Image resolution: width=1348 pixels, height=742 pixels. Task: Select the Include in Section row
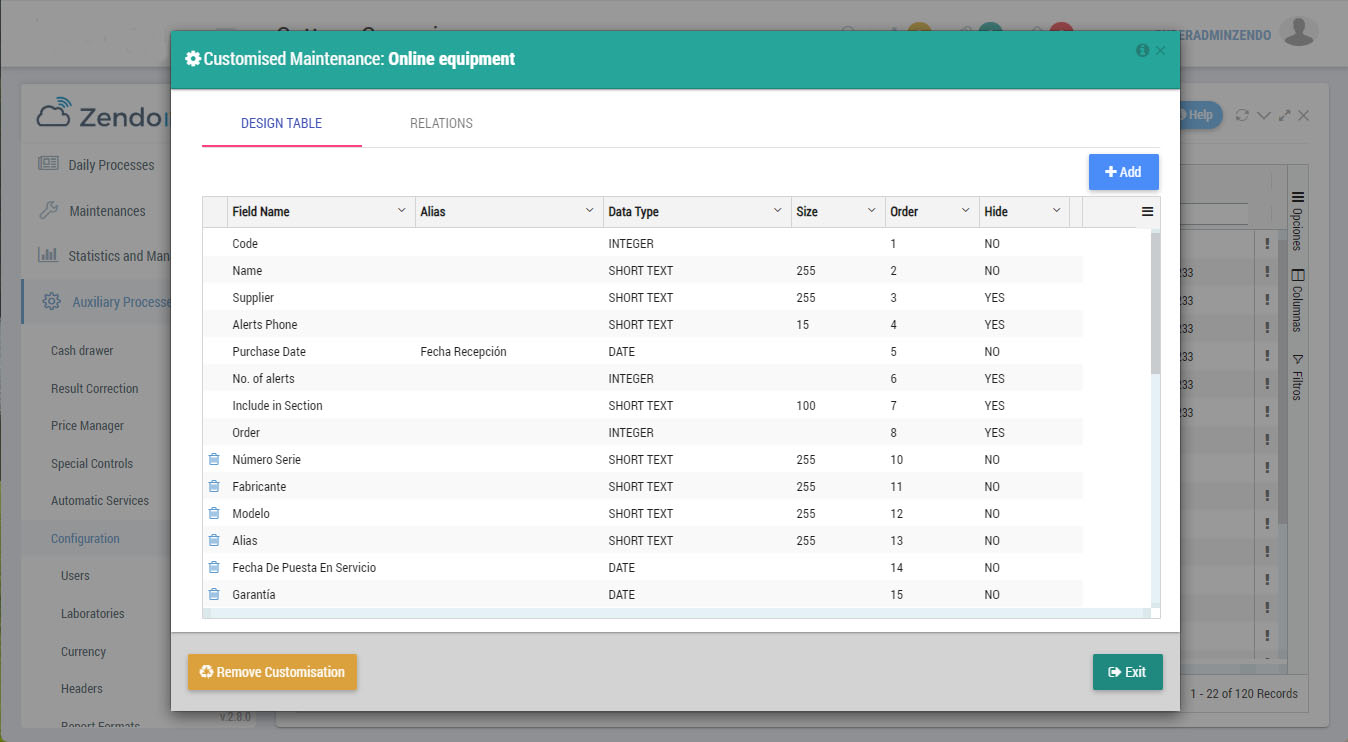click(x=643, y=405)
